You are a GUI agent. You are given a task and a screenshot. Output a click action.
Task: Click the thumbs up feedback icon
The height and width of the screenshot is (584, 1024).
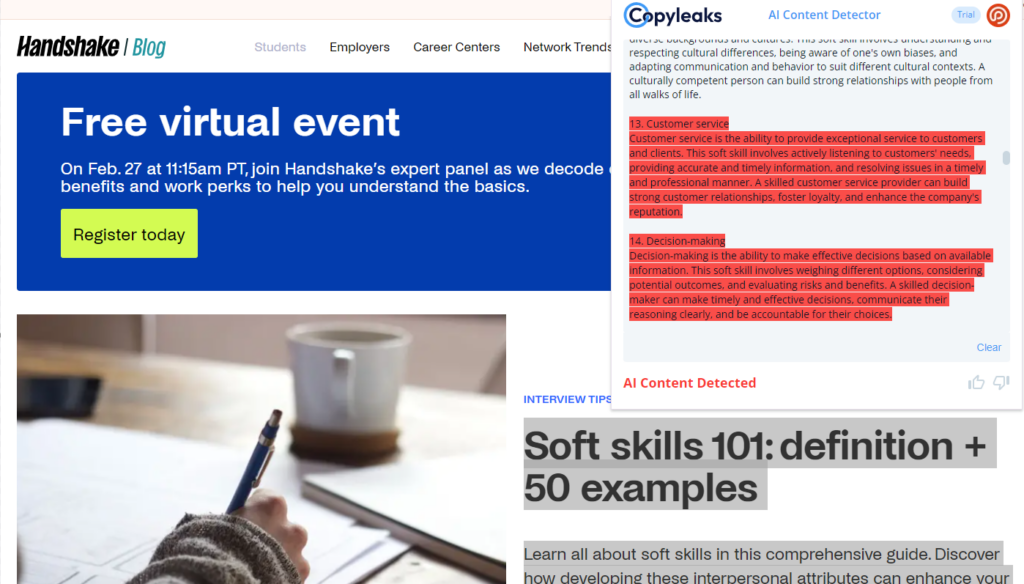976,382
